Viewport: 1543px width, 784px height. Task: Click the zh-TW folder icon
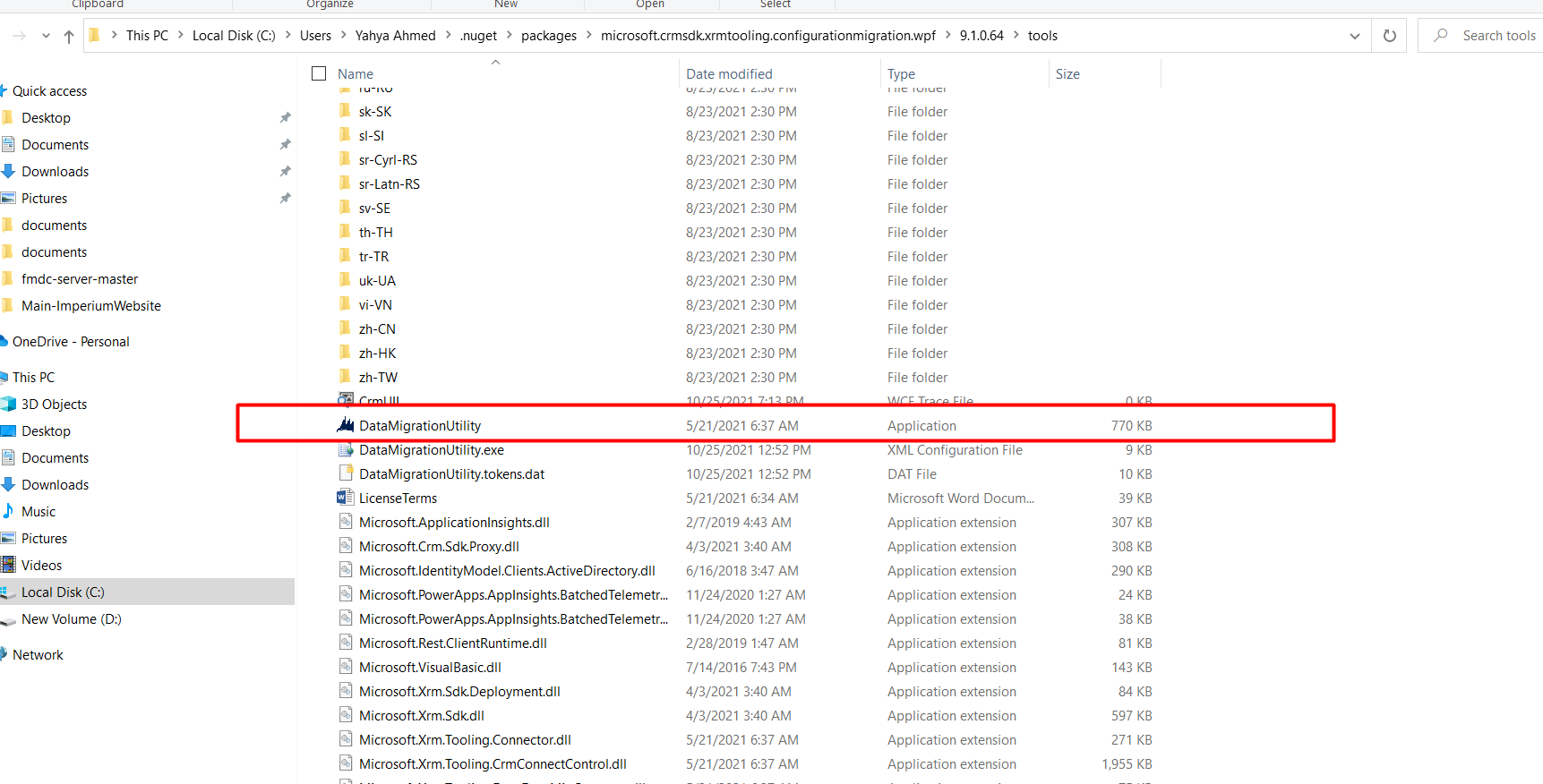tap(346, 377)
